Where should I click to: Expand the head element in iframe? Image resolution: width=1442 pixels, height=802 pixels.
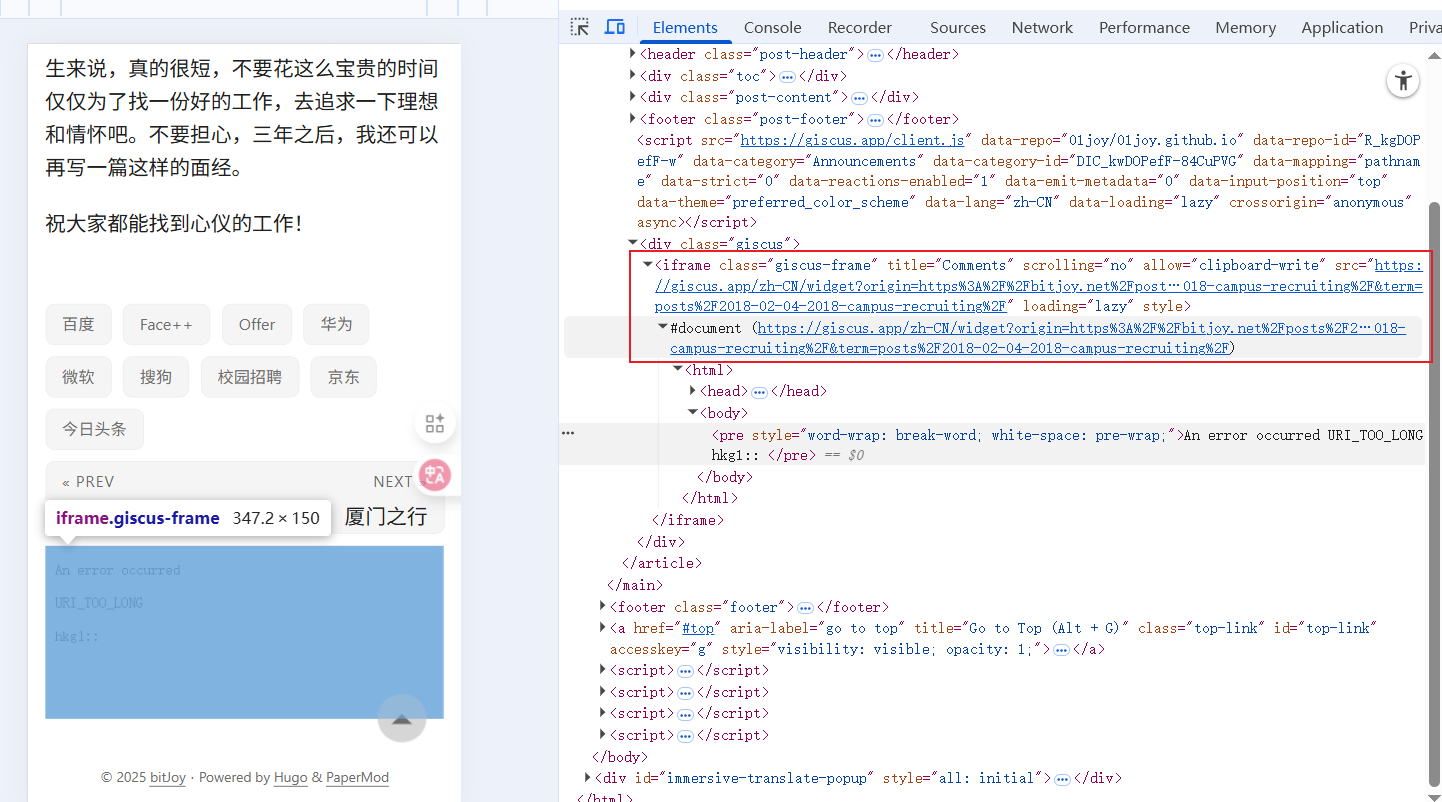[x=693, y=391]
